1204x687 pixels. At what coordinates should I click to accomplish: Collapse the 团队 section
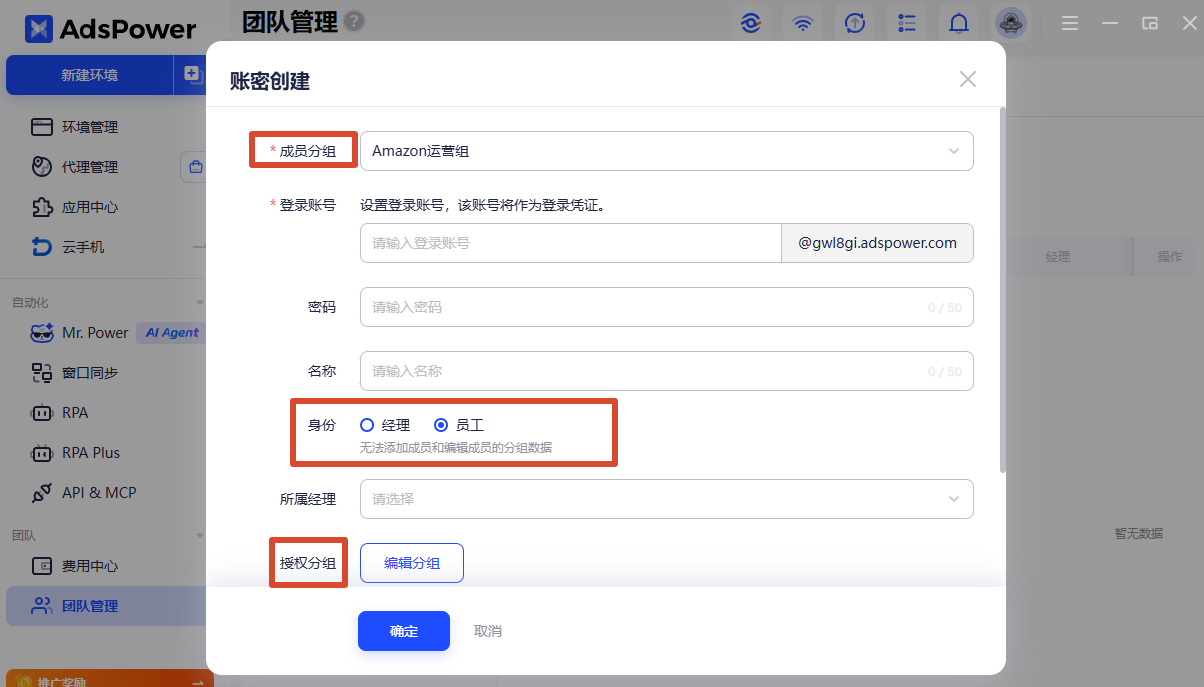tap(199, 535)
